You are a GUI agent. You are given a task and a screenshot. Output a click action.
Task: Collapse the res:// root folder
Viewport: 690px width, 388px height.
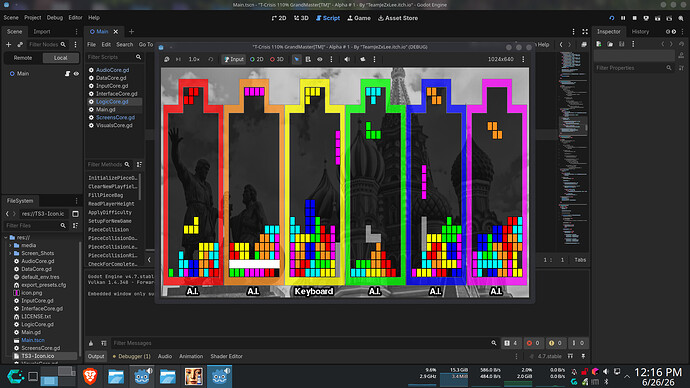6,238
